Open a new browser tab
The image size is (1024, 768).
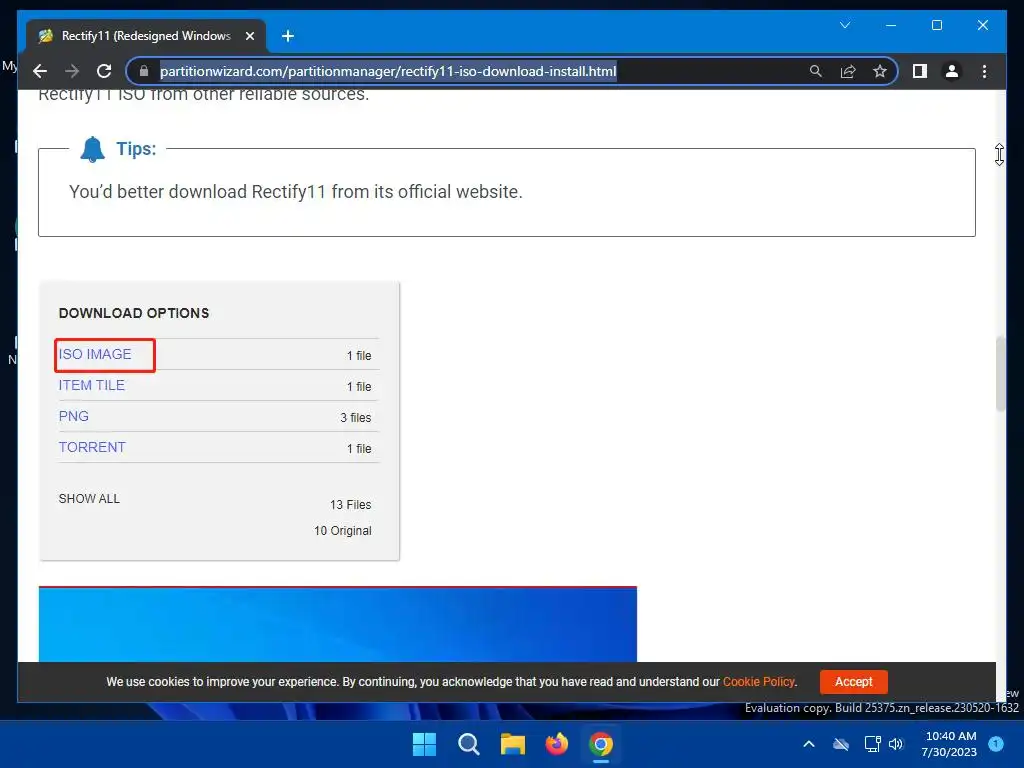pos(287,36)
